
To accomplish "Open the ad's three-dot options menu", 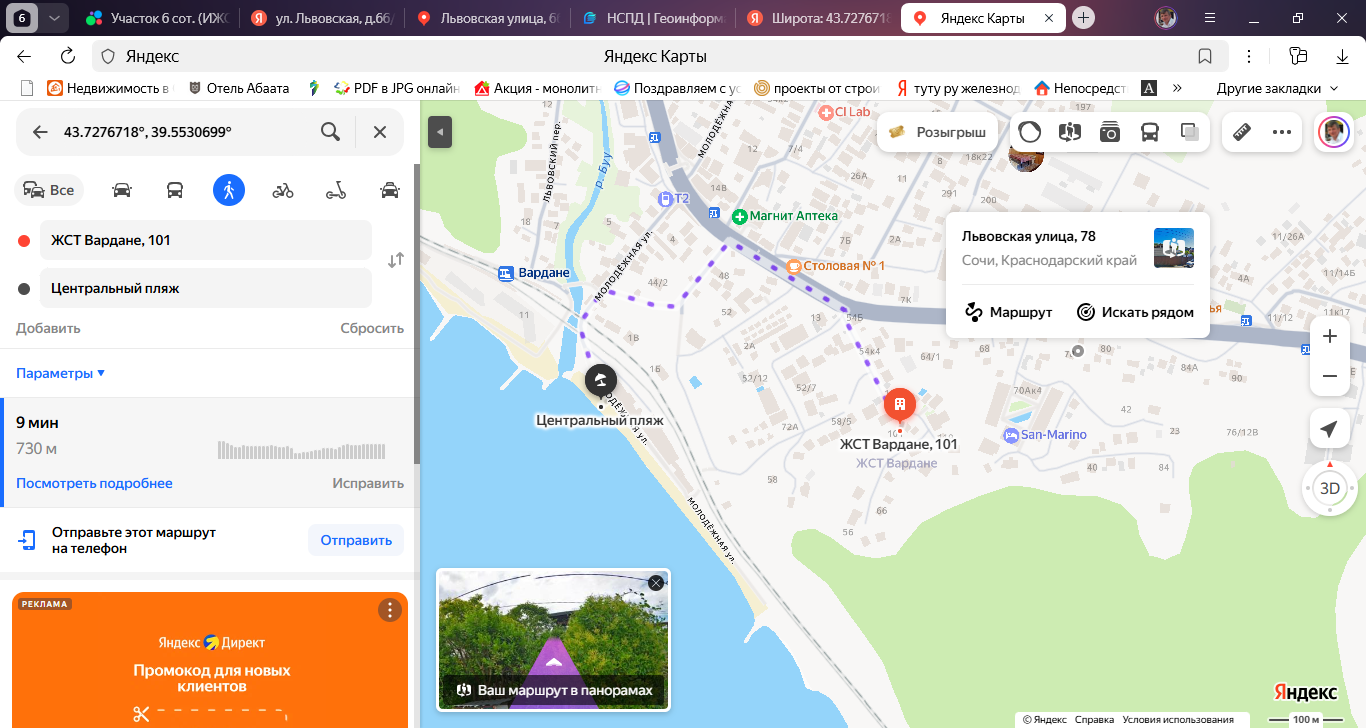I will 389,610.
